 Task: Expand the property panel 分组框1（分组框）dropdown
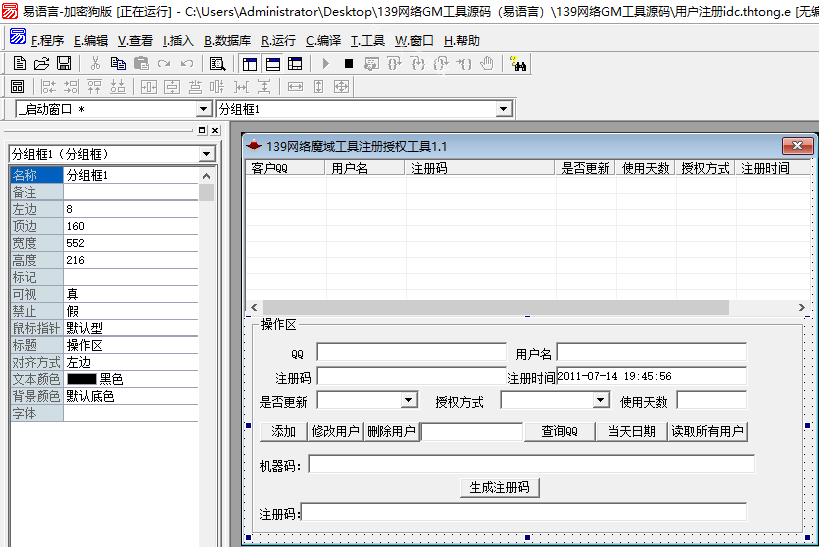click(x=207, y=154)
